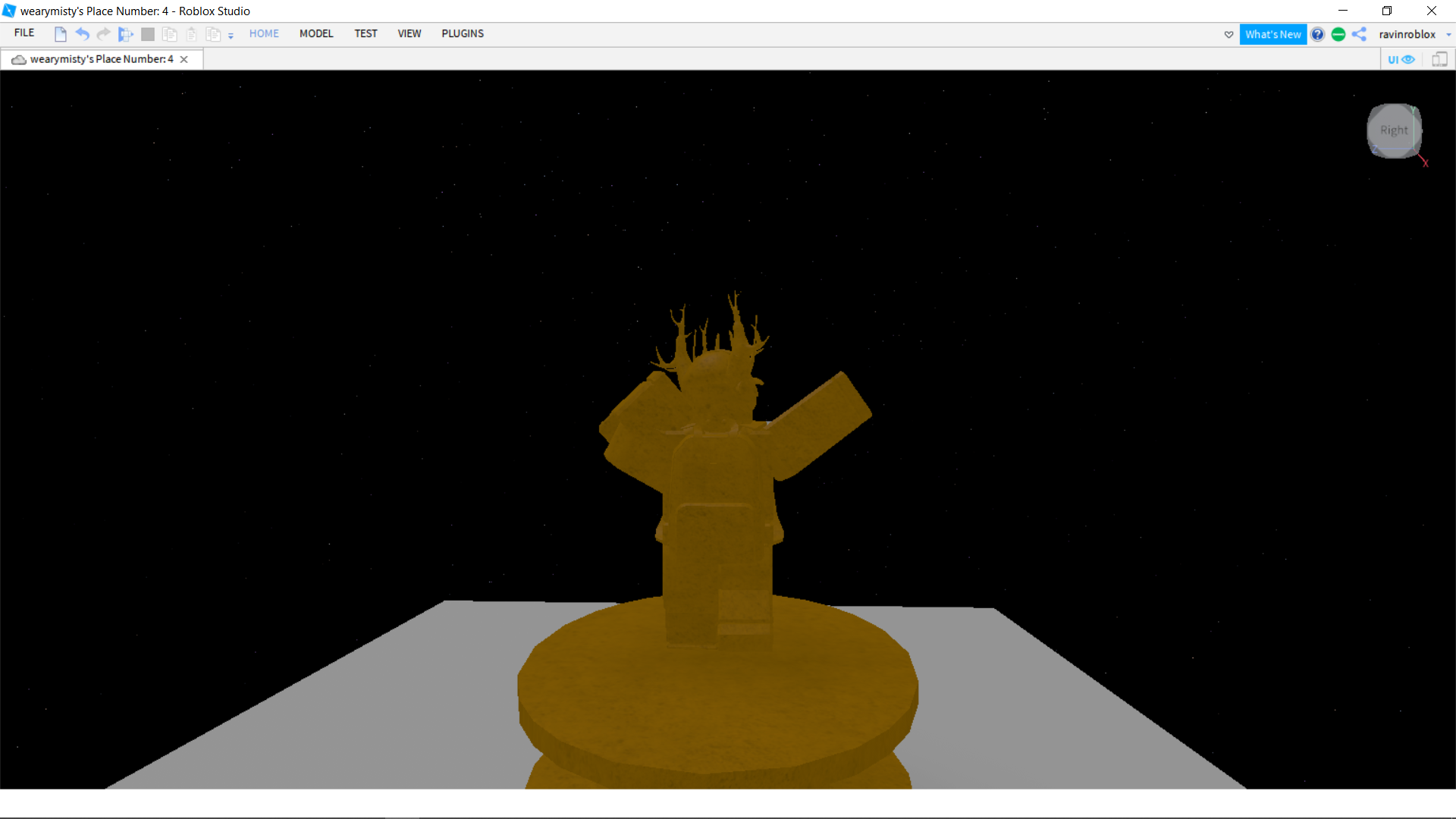Toggle UI visibility eye button
The image size is (1456, 819).
[1401, 59]
